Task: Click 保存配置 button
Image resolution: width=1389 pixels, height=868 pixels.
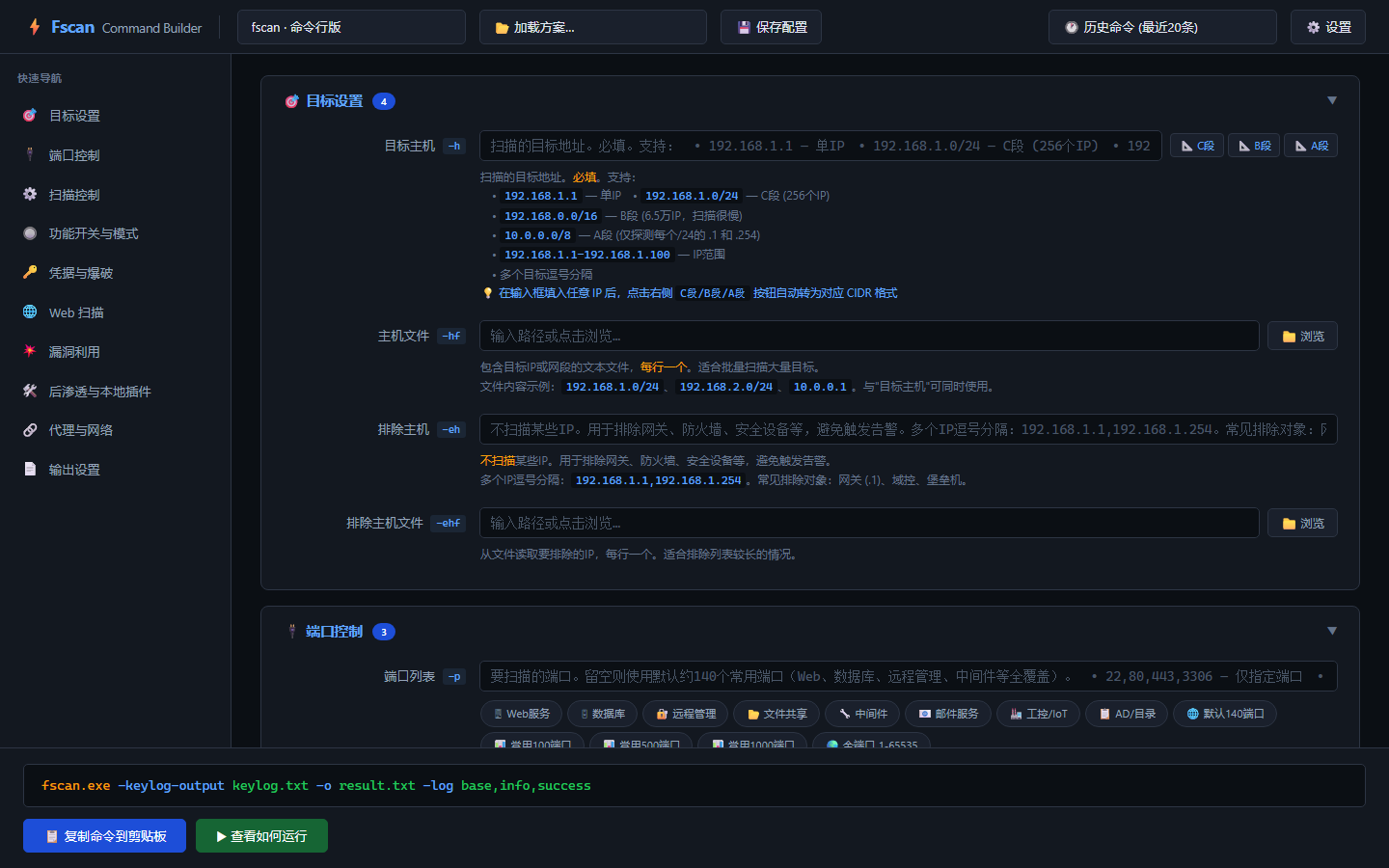Action: point(771,27)
